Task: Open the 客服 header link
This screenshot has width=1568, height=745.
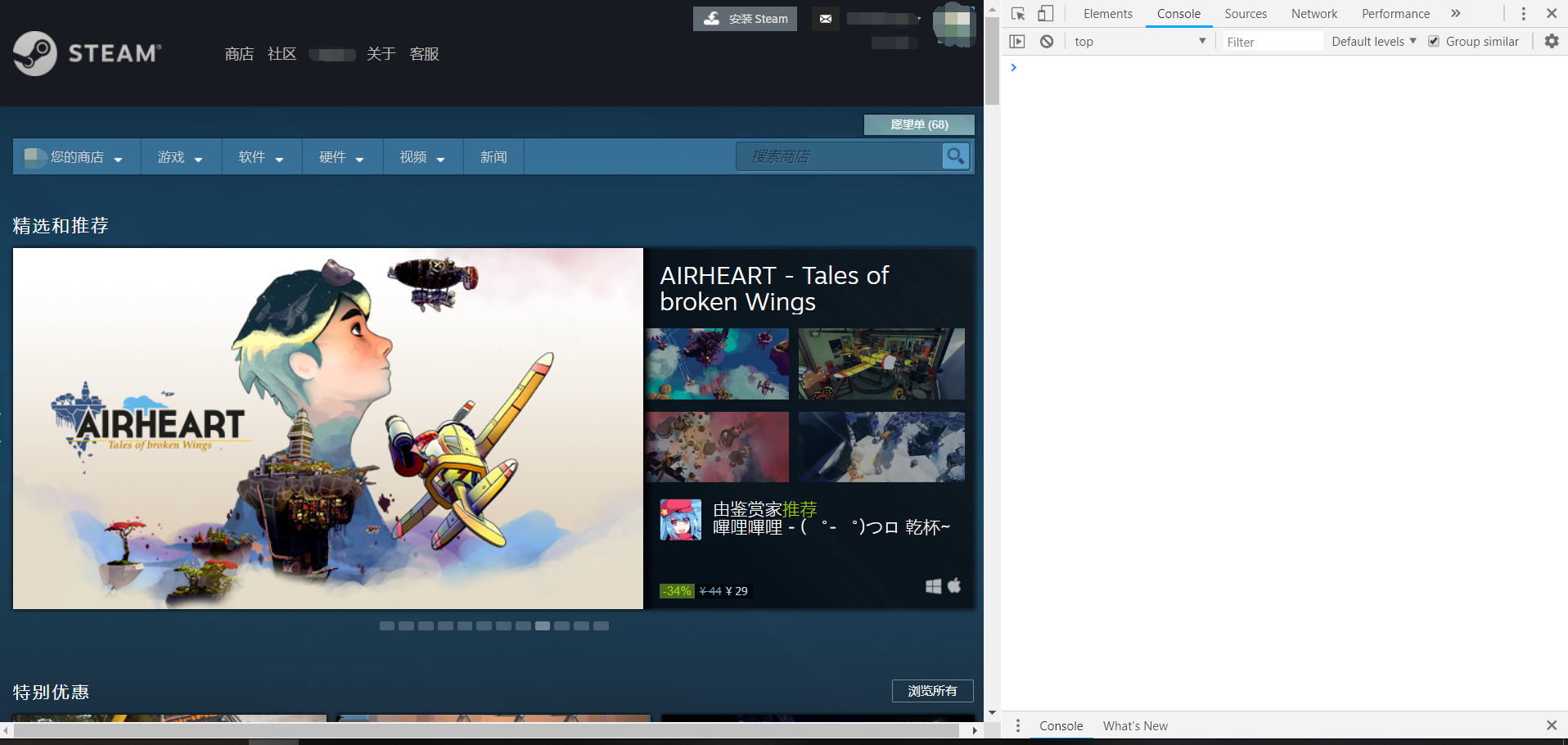Action: (x=424, y=54)
